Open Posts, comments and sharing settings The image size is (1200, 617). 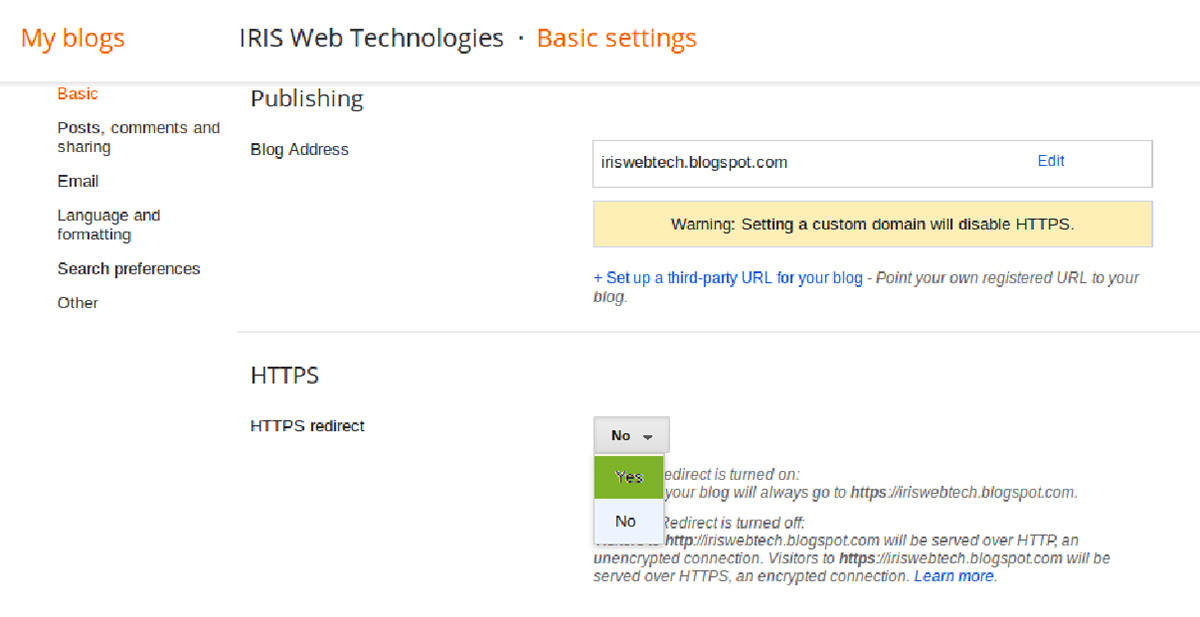(x=139, y=137)
